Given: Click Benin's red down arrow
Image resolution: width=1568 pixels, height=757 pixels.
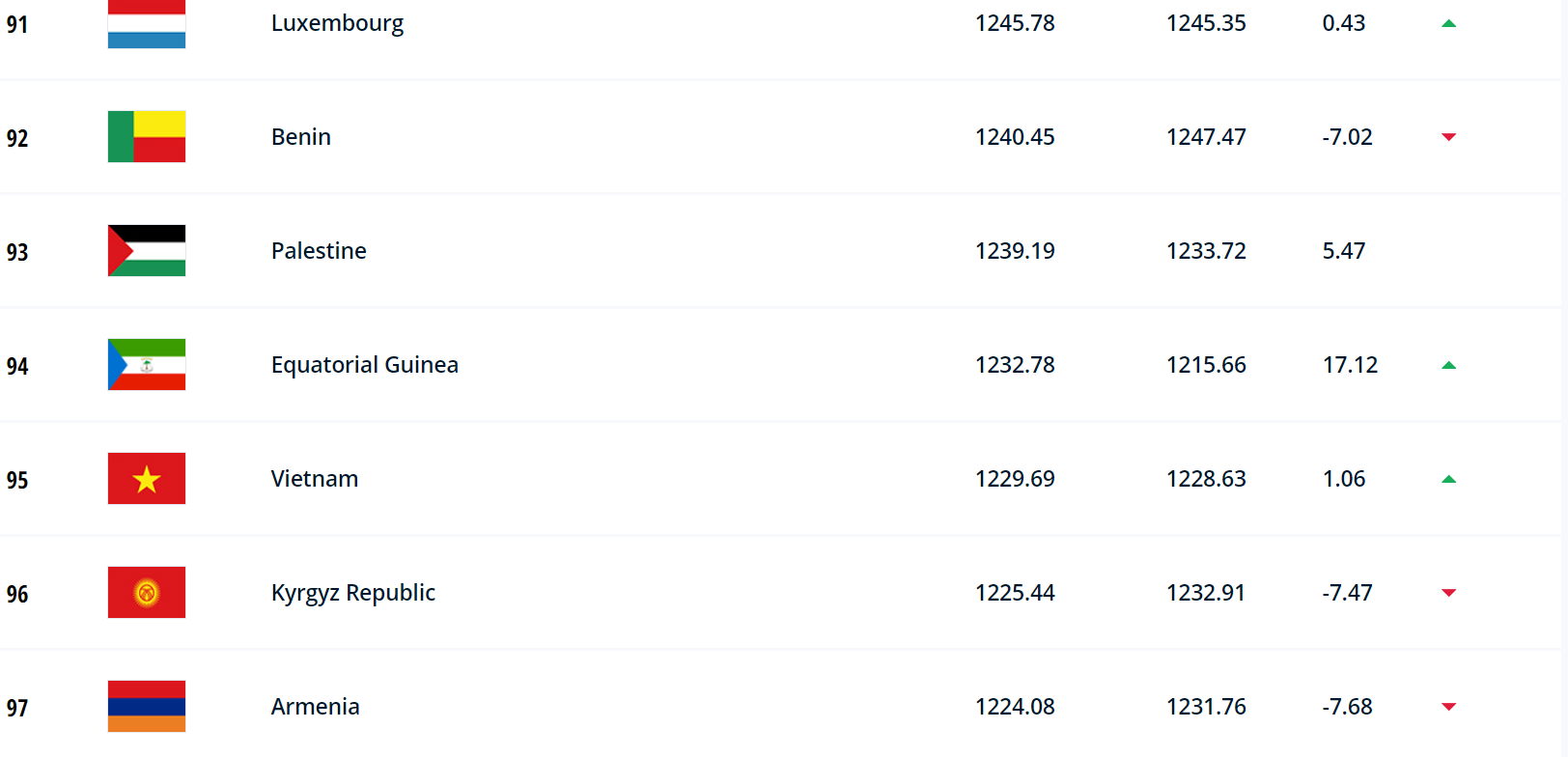Looking at the screenshot, I should [x=1448, y=137].
